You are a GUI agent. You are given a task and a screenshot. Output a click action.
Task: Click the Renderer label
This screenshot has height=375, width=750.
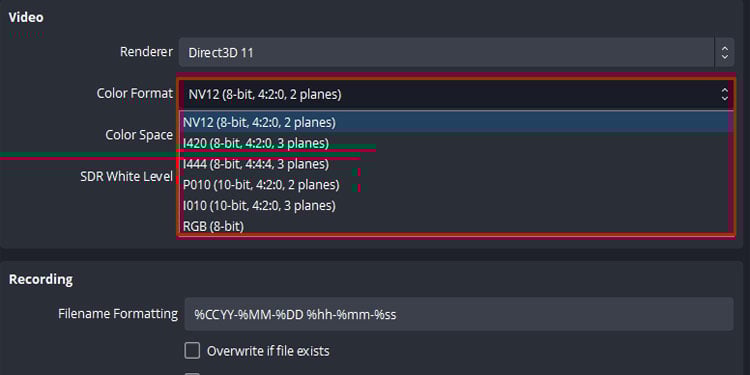146,52
